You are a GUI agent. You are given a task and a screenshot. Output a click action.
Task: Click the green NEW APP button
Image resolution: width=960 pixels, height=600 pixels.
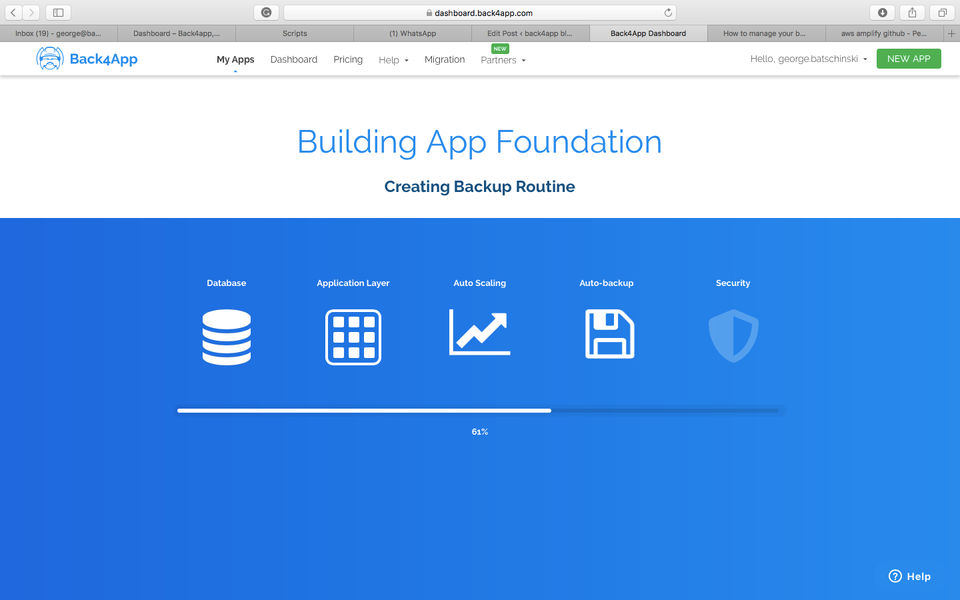click(909, 59)
